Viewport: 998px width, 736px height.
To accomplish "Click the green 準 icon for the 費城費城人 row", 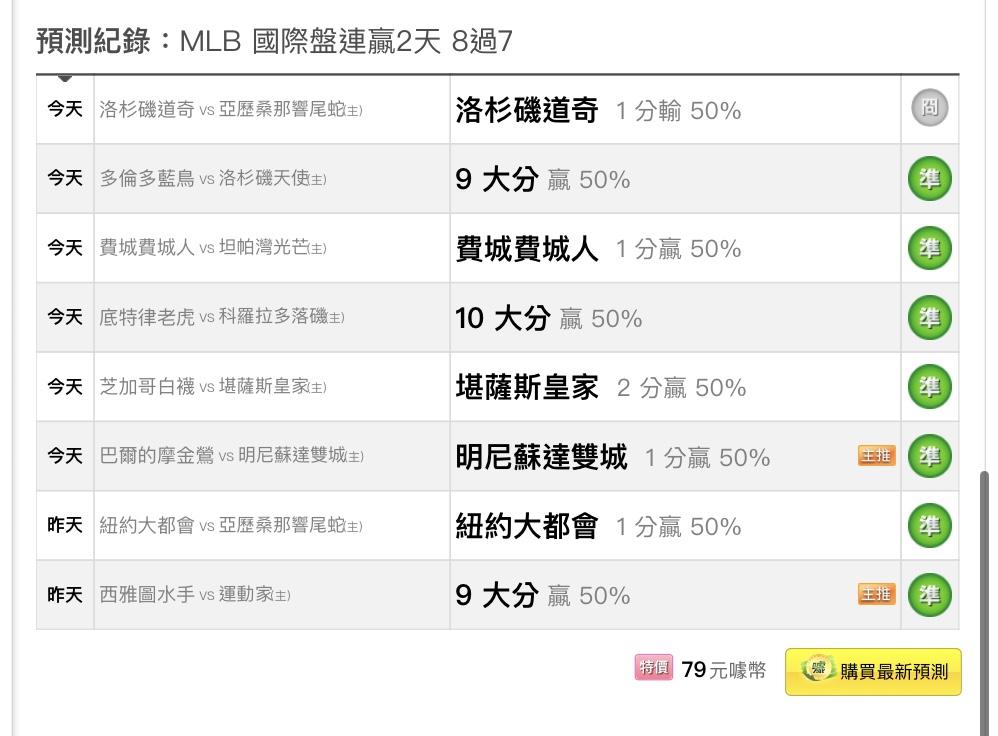I will pyautogui.click(x=929, y=248).
